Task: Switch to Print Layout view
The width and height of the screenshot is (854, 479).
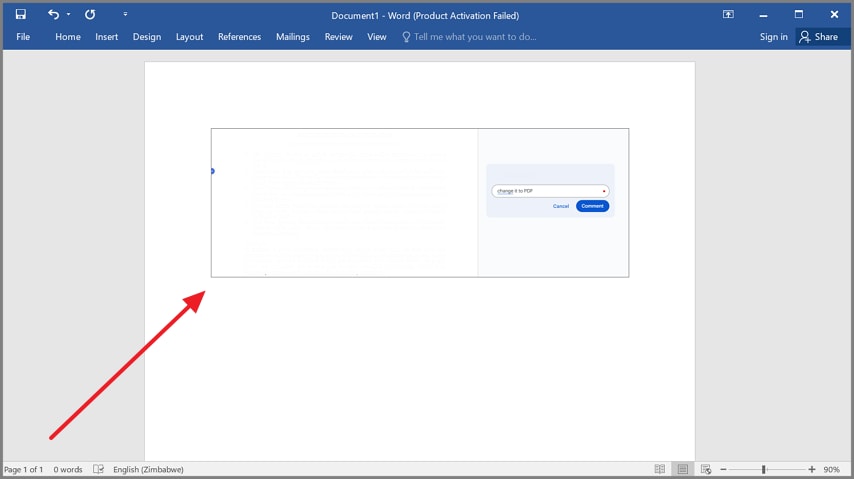Action: point(682,469)
